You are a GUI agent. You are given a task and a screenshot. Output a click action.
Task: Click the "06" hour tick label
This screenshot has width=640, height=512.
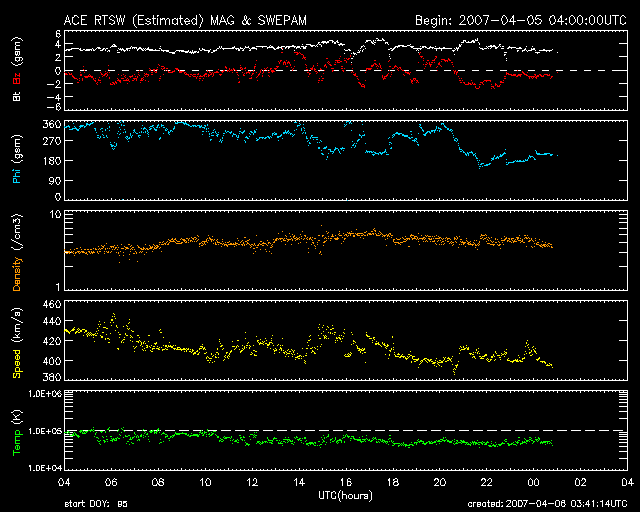111,482
